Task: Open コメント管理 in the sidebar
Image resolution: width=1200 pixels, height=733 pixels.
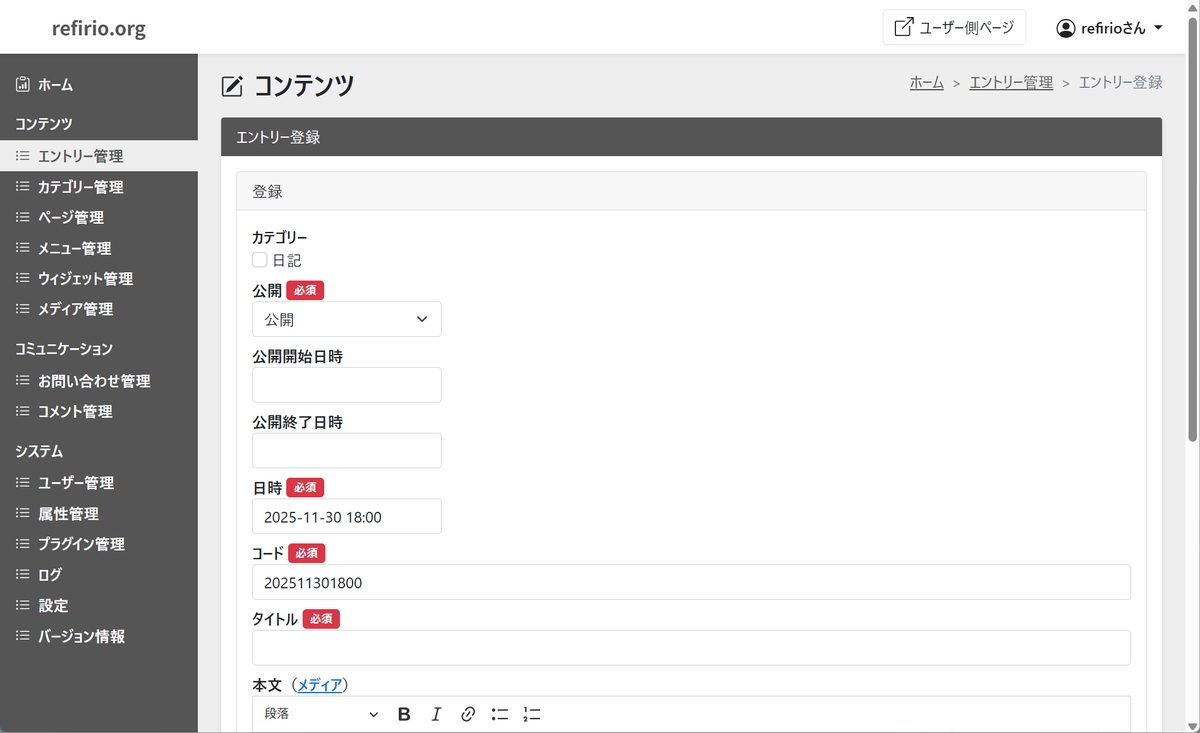Action: pyautogui.click(x=99, y=411)
